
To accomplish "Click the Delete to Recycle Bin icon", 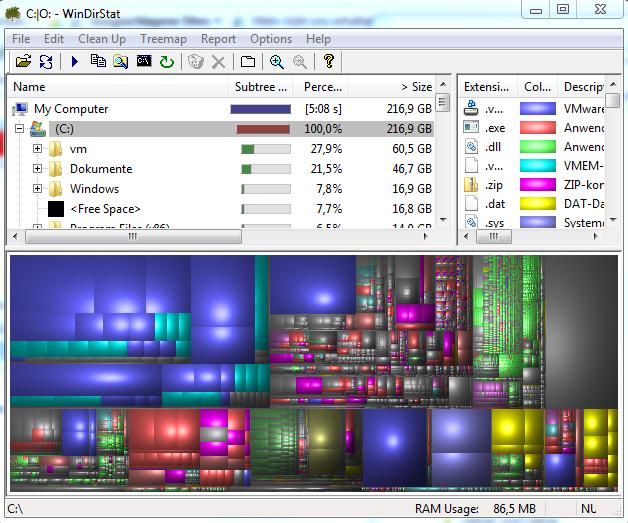I will click(x=196, y=62).
